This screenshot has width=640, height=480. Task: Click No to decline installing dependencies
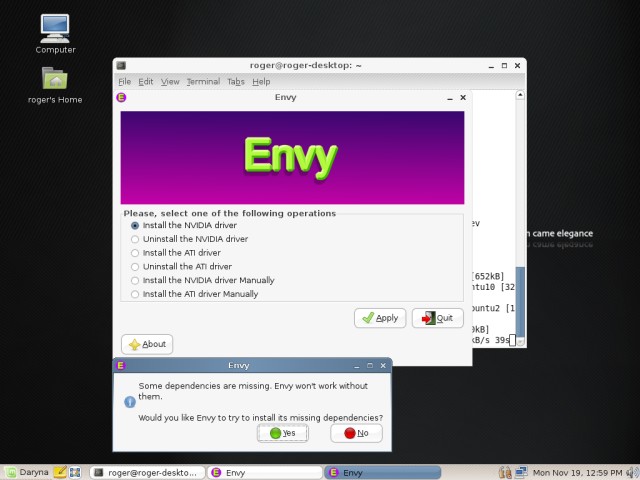tap(356, 433)
